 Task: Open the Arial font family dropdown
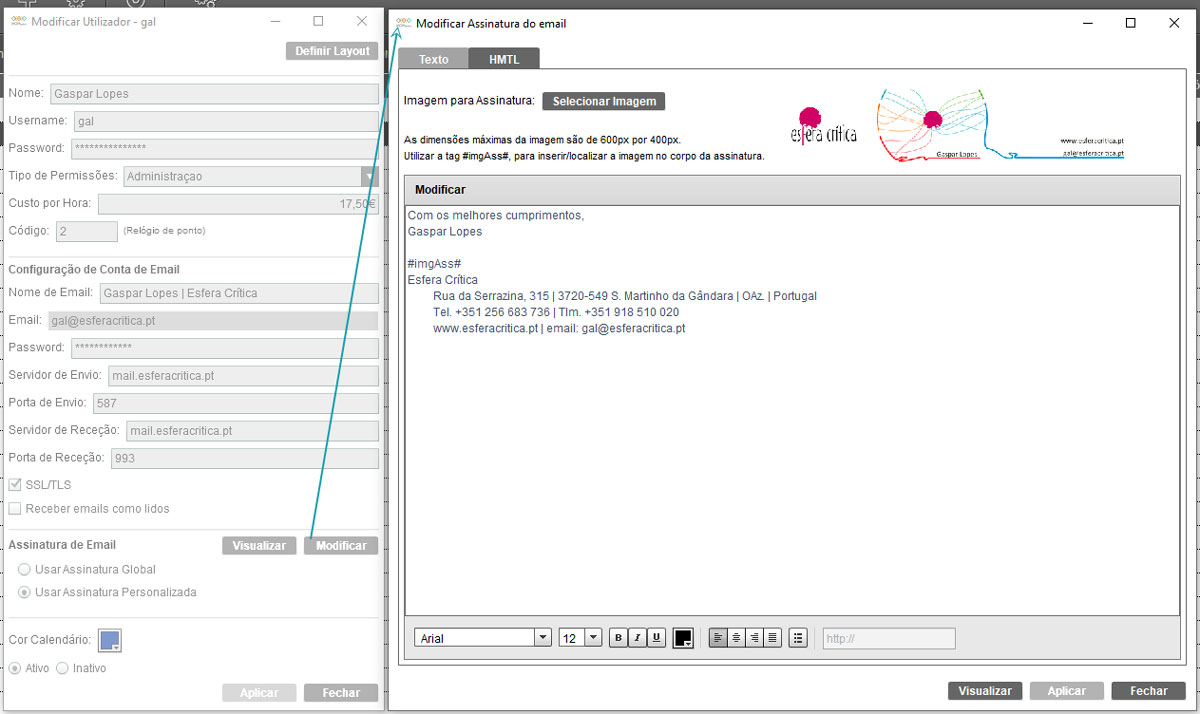tap(543, 638)
